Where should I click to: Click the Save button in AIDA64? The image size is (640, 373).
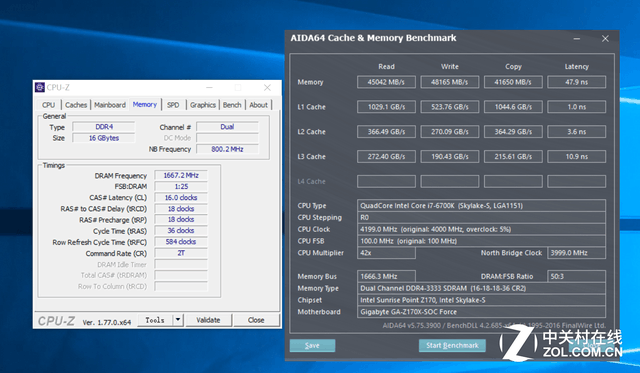(312, 346)
